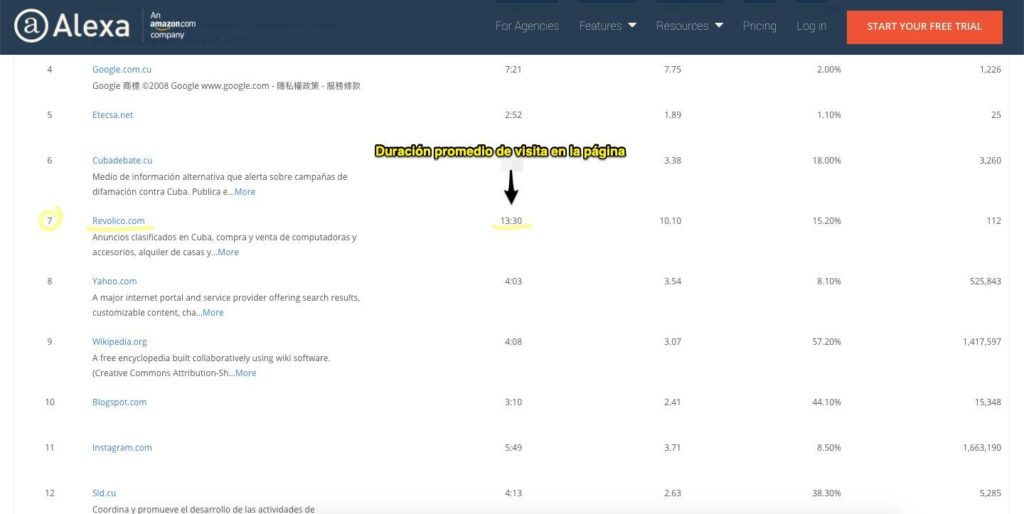The height and width of the screenshot is (514, 1024).
Task: Select Sld.cu pageviews value 2.63
Action: pyautogui.click(x=673, y=493)
